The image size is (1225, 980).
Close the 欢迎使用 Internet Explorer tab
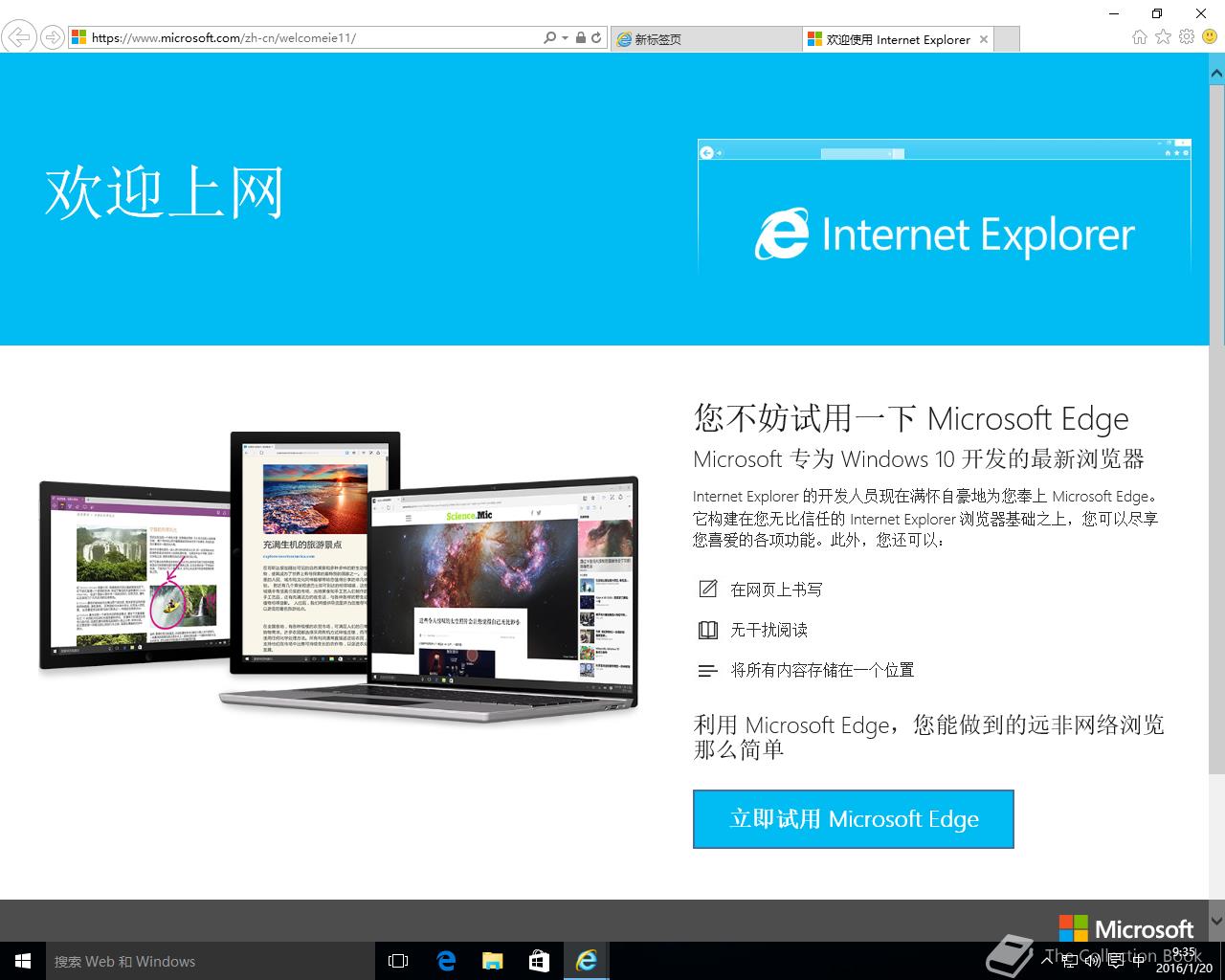[x=984, y=39]
